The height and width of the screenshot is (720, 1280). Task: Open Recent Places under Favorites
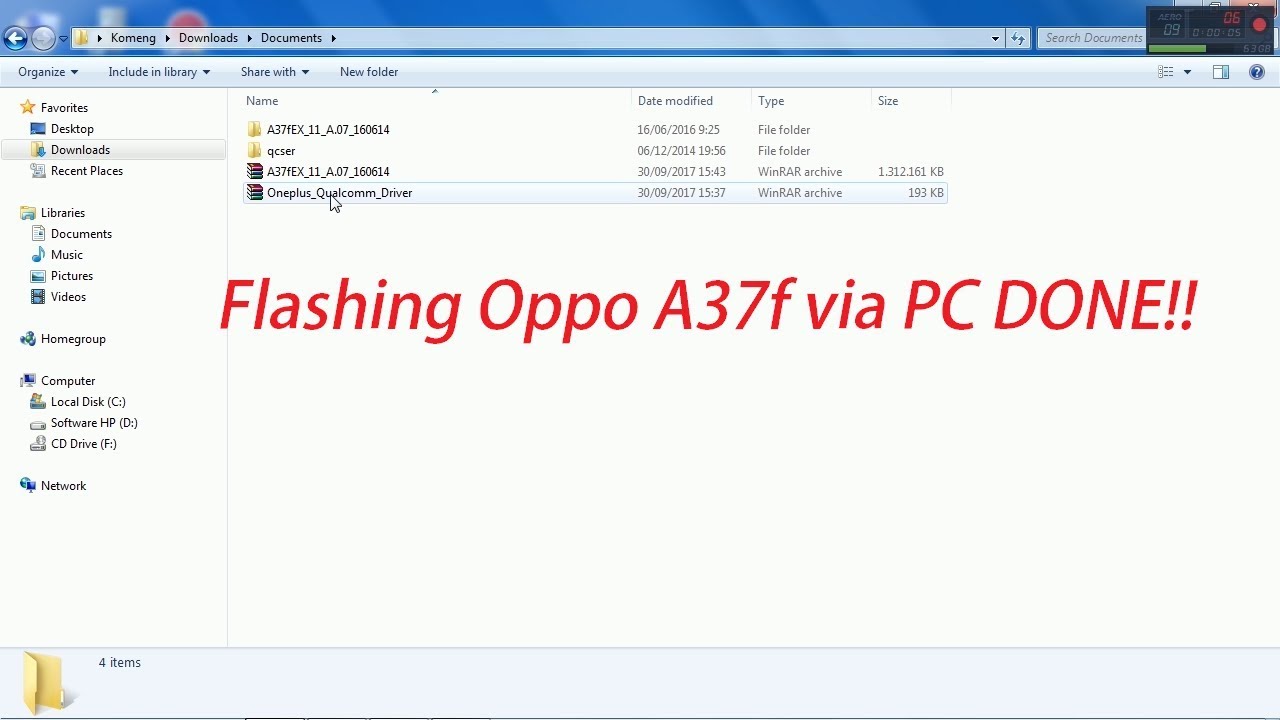click(x=87, y=171)
